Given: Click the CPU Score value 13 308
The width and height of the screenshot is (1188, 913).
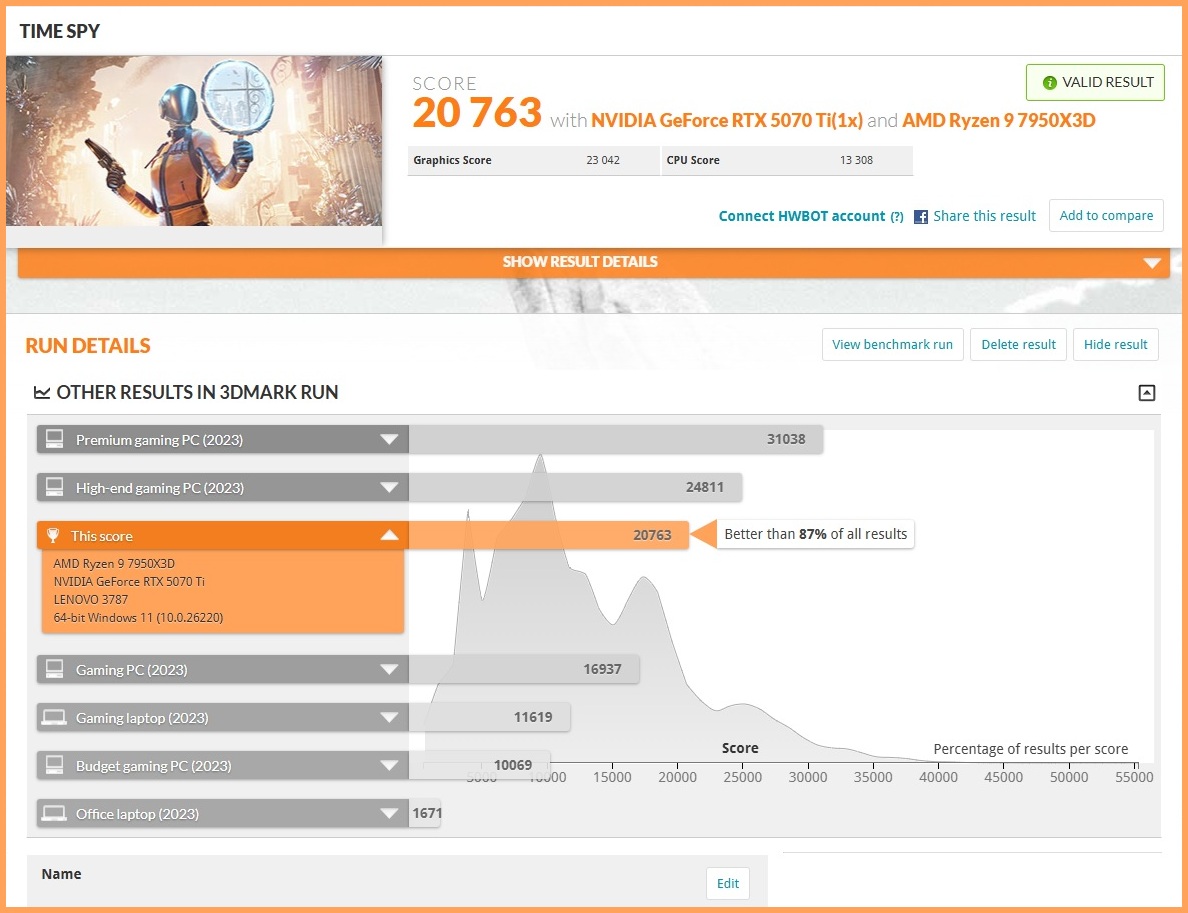Looking at the screenshot, I should tap(856, 161).
